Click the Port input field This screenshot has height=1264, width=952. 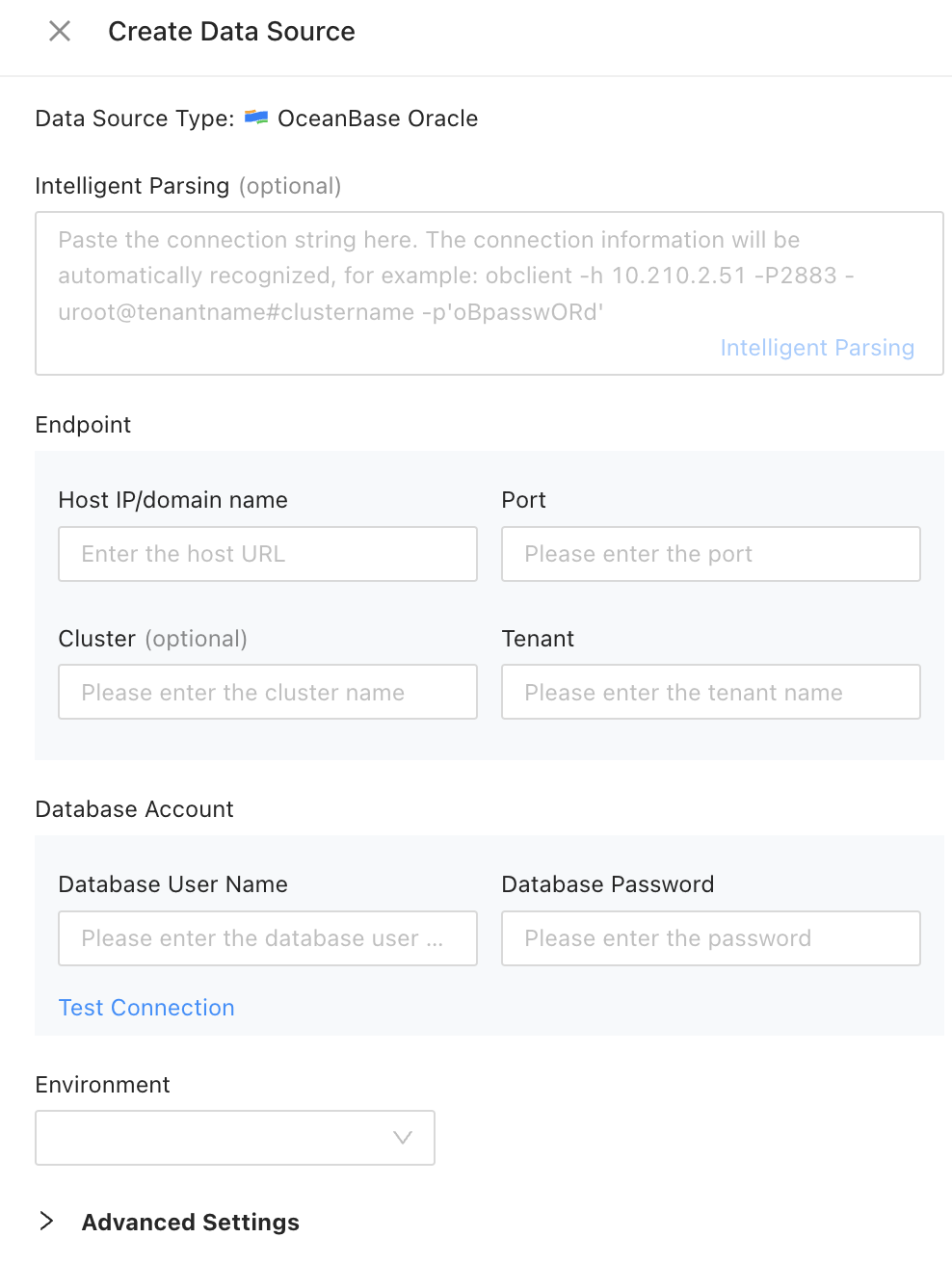710,554
